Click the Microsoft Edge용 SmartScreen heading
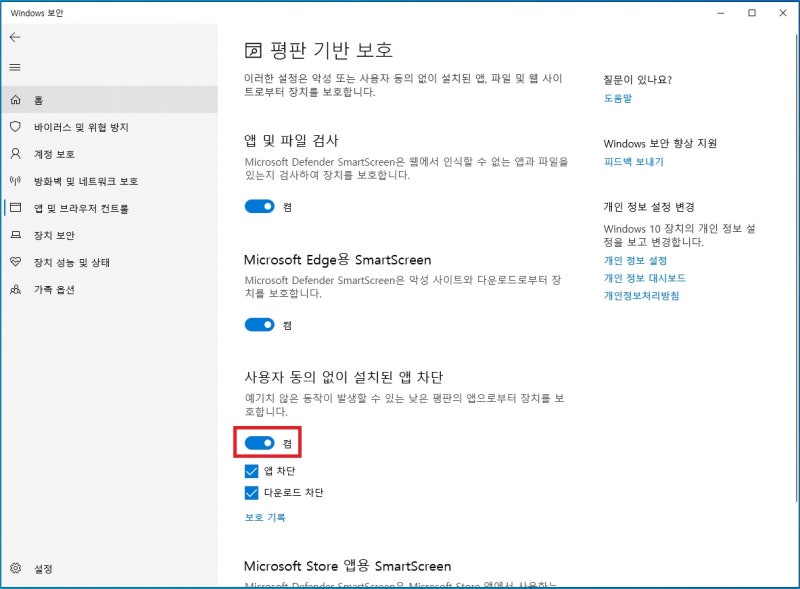 338,260
